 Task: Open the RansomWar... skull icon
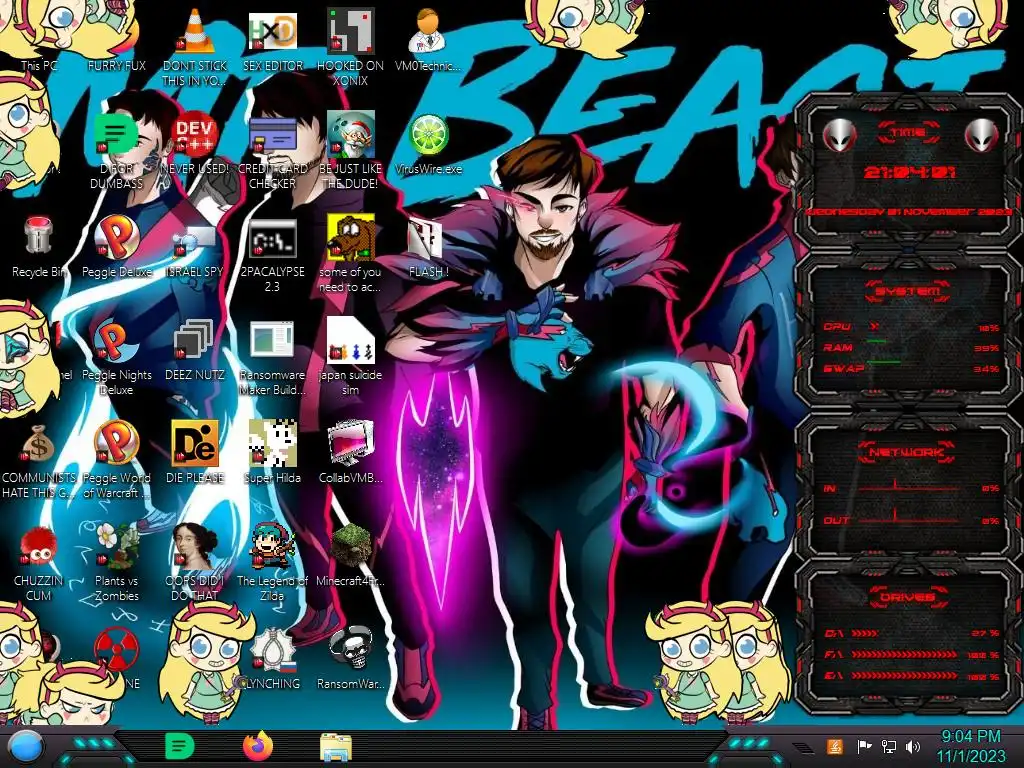(350, 648)
